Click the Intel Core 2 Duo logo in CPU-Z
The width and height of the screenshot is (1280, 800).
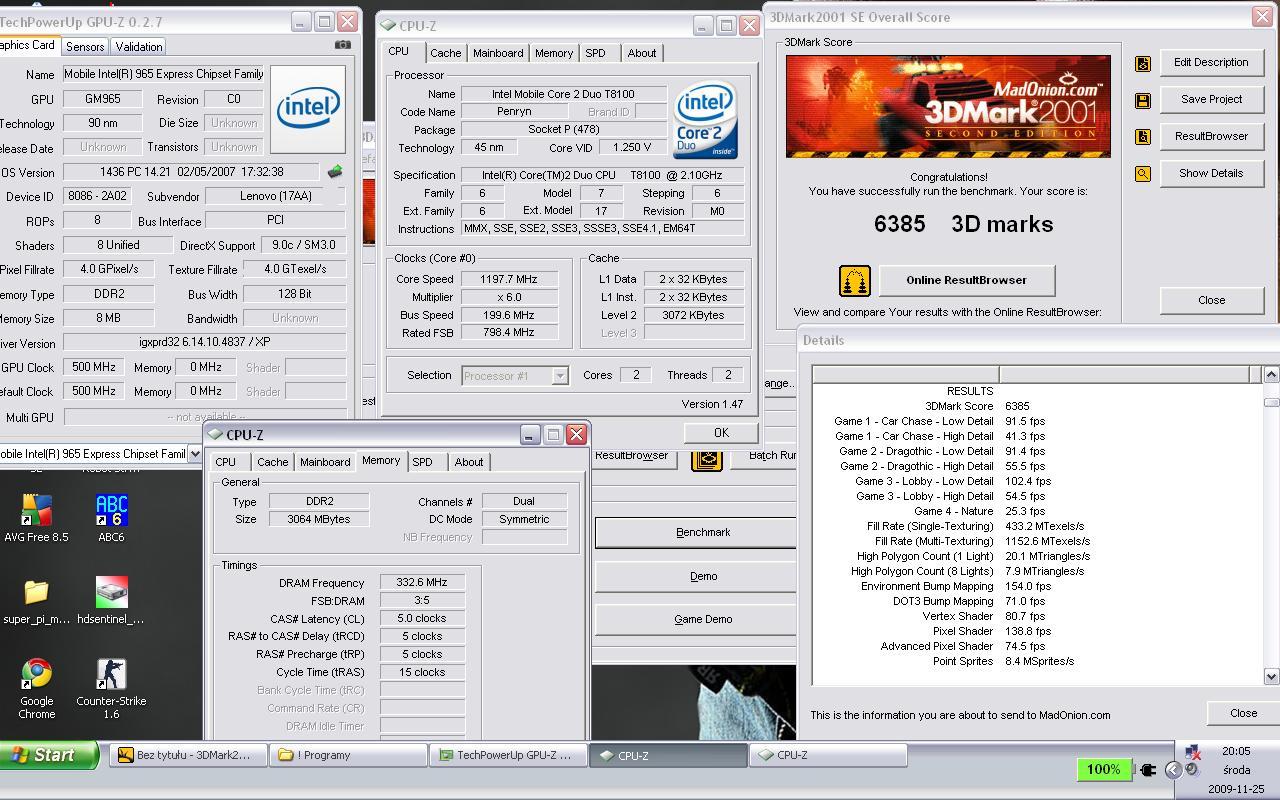tap(706, 121)
